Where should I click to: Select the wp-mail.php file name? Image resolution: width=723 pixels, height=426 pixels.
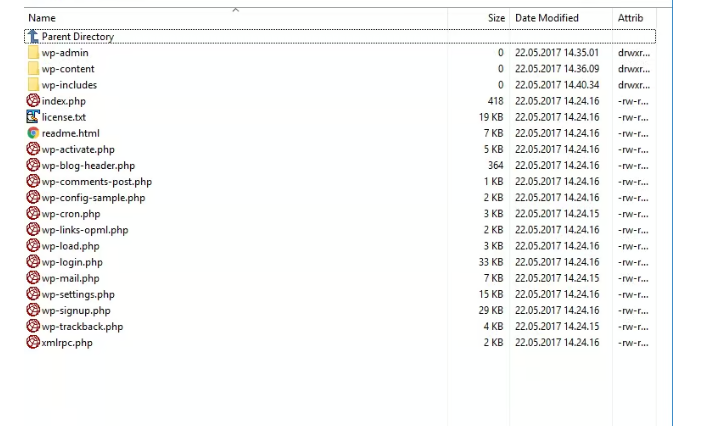[x=70, y=279]
